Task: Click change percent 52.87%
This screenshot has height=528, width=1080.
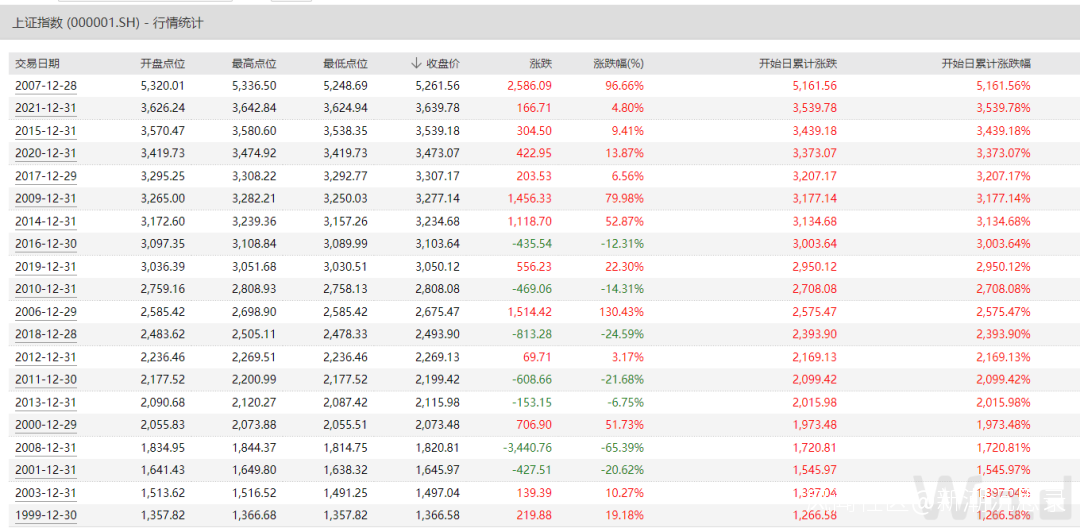Action: (625, 222)
